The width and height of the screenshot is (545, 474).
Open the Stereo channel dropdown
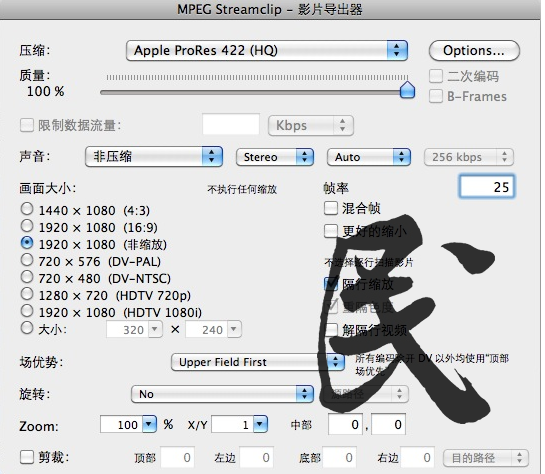[x=275, y=157]
